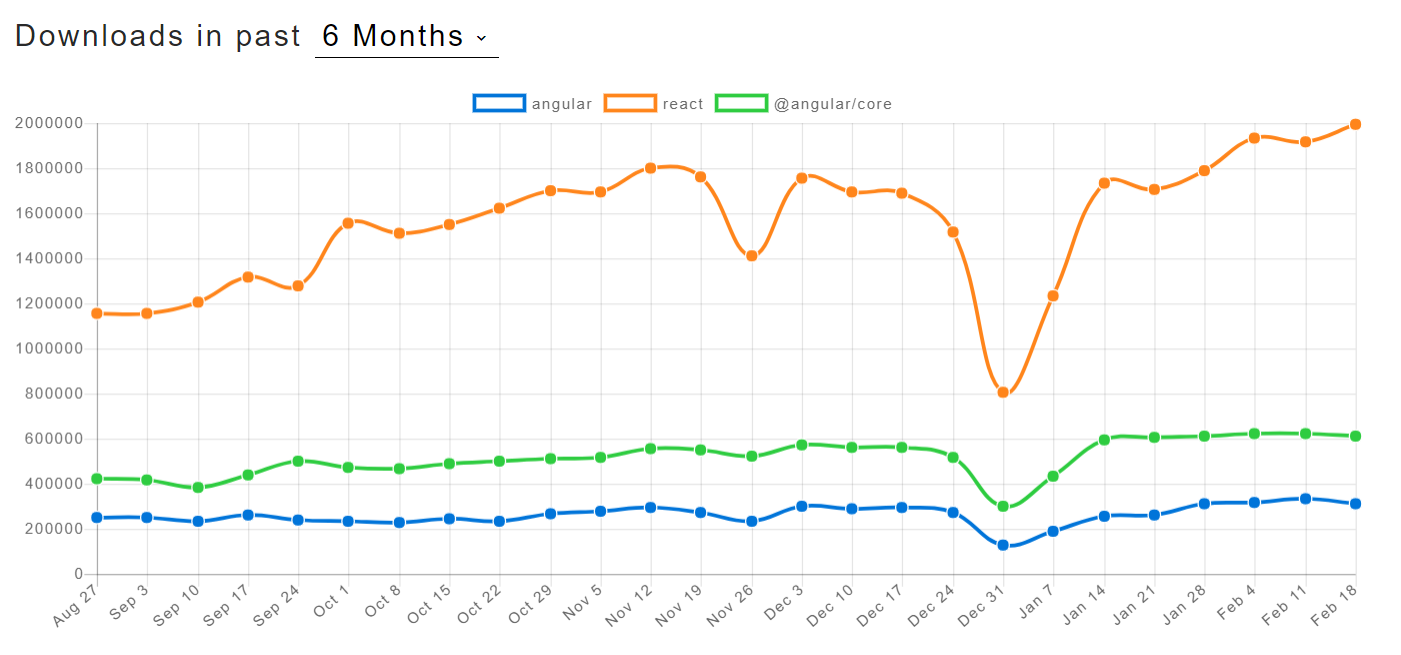
Task: Select the react data point at Dec 31
Action: (1001, 390)
